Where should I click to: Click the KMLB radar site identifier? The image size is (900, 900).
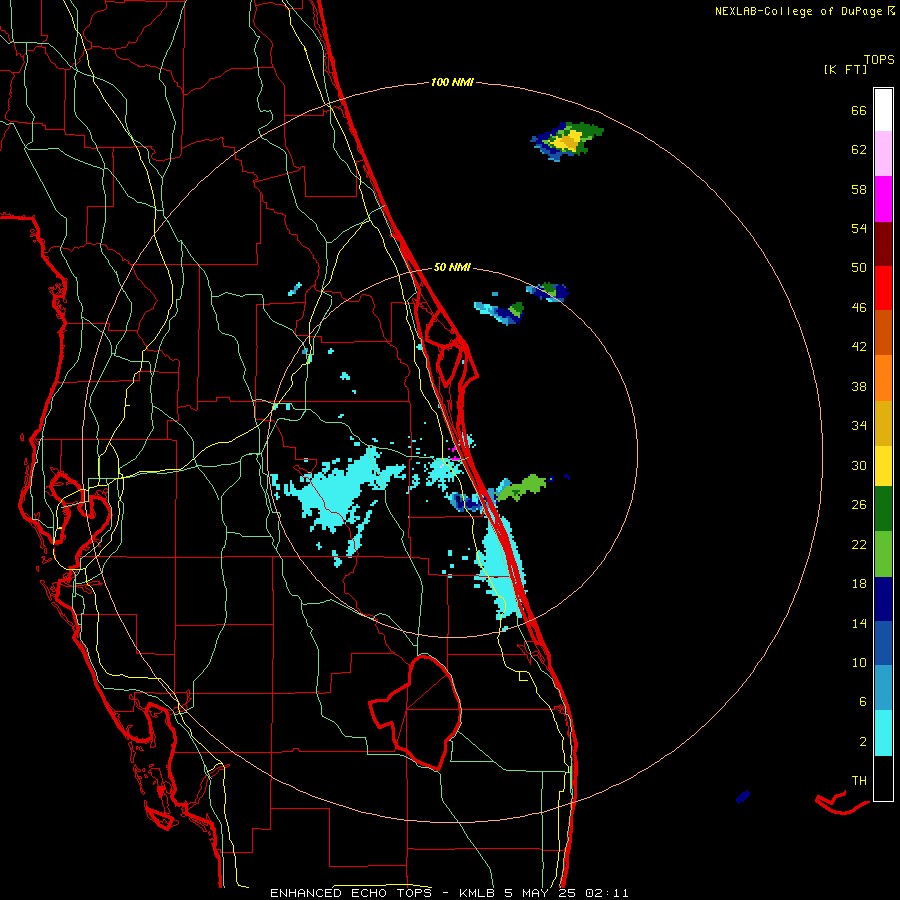click(x=476, y=893)
